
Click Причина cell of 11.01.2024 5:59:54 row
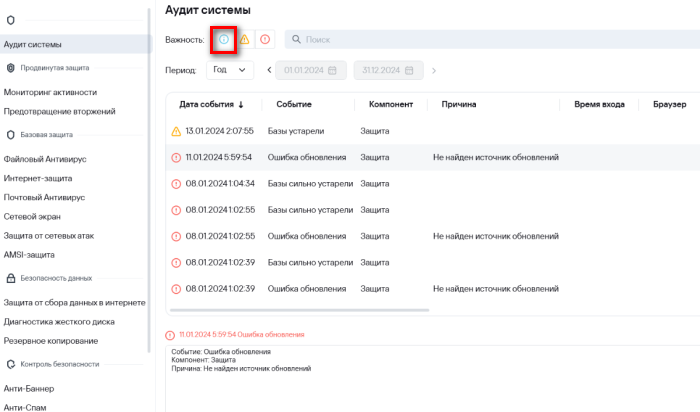coord(496,158)
